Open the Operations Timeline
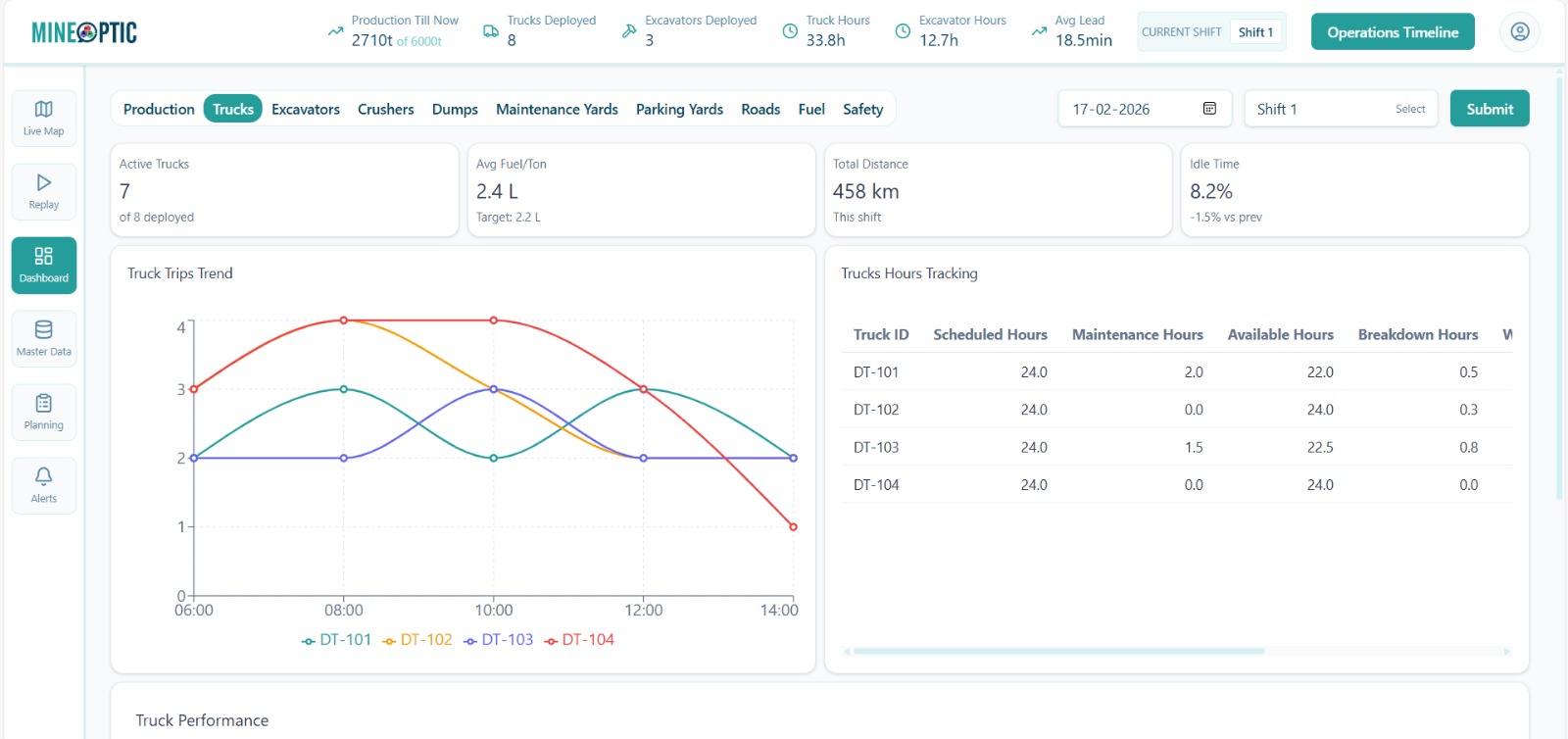 click(1392, 32)
